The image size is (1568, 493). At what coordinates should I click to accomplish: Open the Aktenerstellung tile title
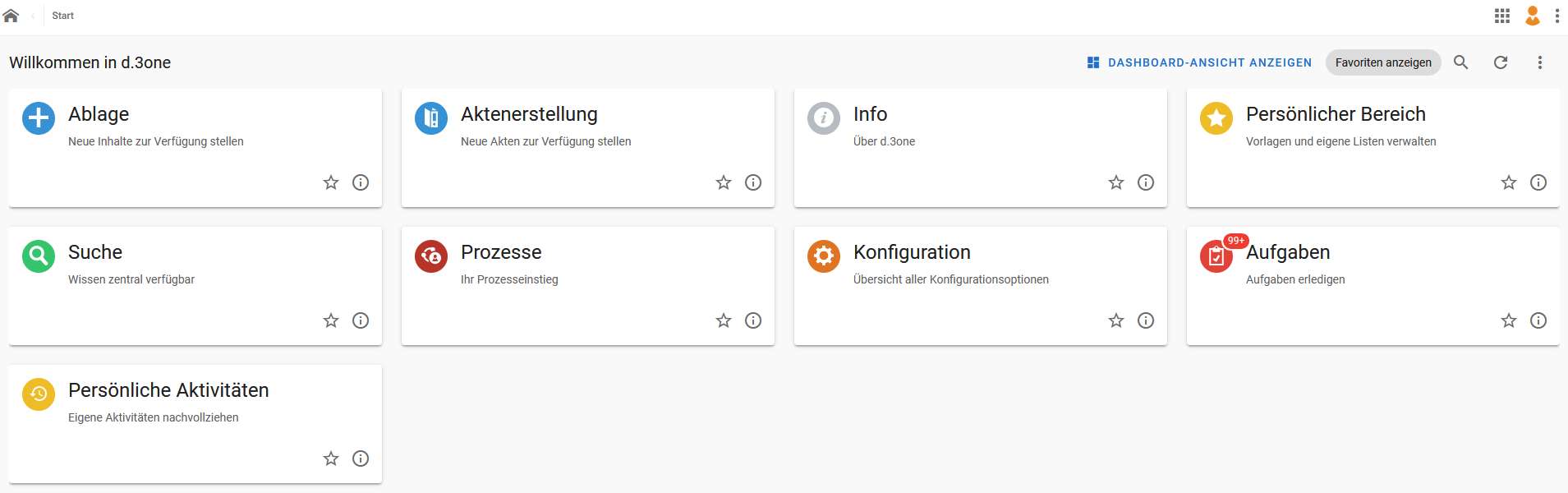point(529,114)
